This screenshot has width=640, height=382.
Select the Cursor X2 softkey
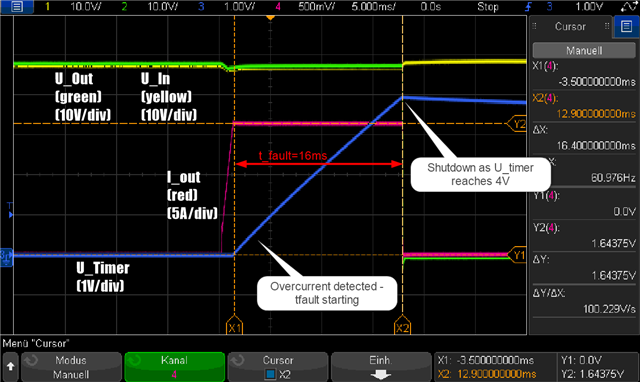pyautogui.click(x=278, y=367)
